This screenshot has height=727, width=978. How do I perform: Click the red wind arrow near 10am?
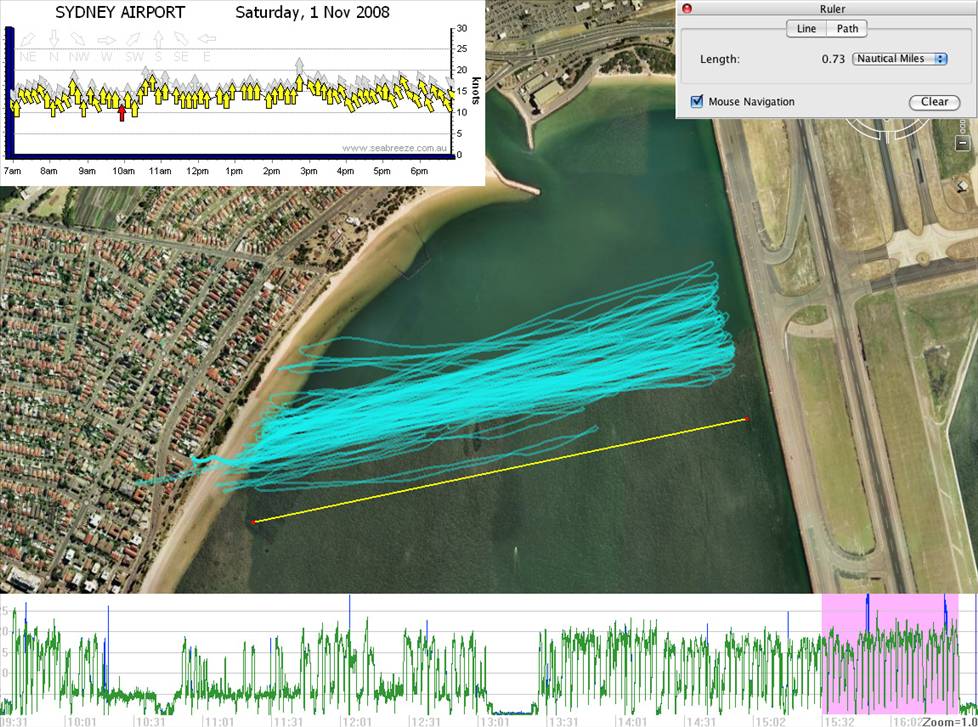coord(122,112)
